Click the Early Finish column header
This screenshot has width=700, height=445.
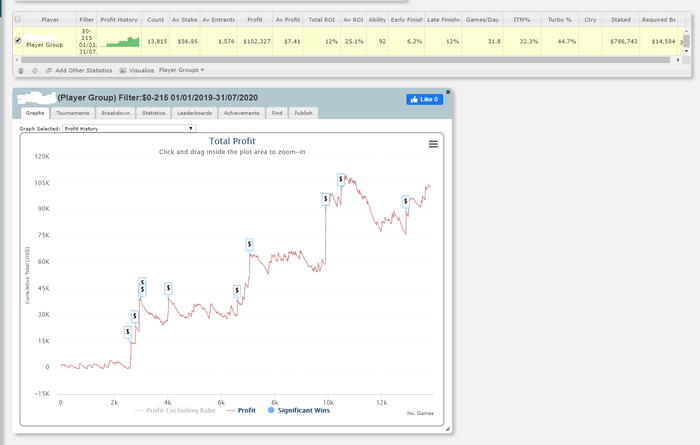tap(406, 20)
